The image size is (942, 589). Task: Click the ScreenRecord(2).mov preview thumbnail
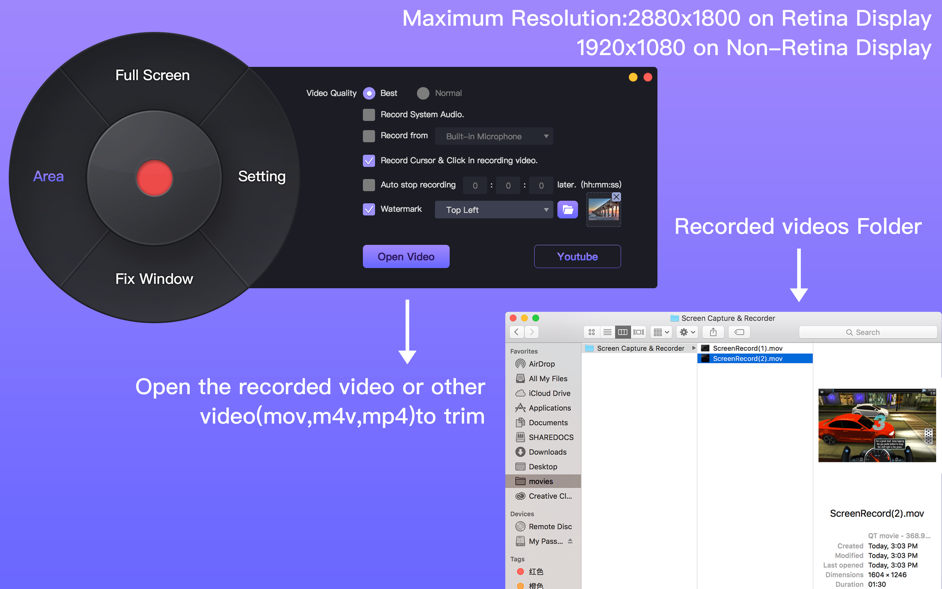pos(877,426)
